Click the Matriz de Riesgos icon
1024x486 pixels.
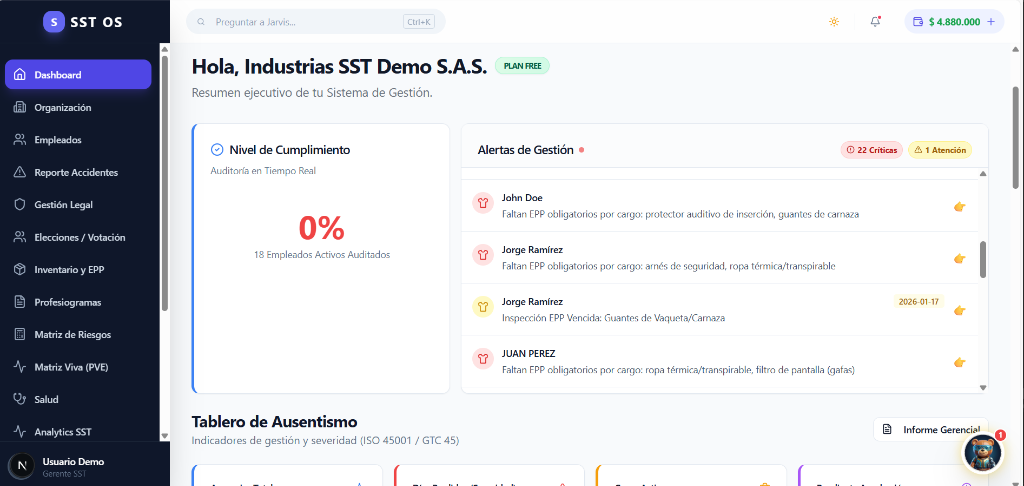pyautogui.click(x=20, y=334)
